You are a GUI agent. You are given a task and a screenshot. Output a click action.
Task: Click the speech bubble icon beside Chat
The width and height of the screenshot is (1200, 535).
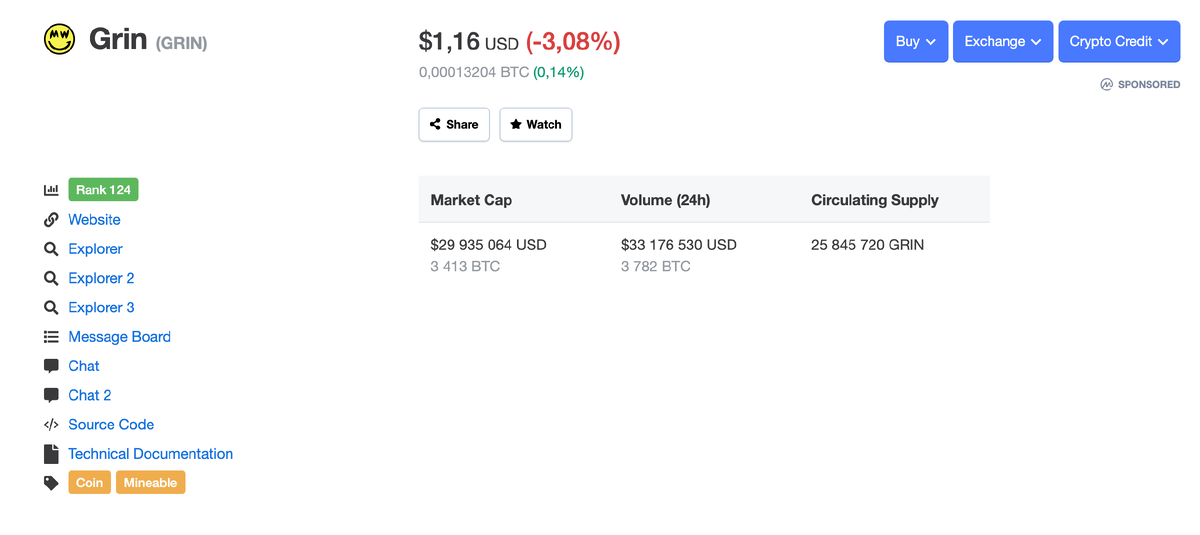click(x=51, y=366)
